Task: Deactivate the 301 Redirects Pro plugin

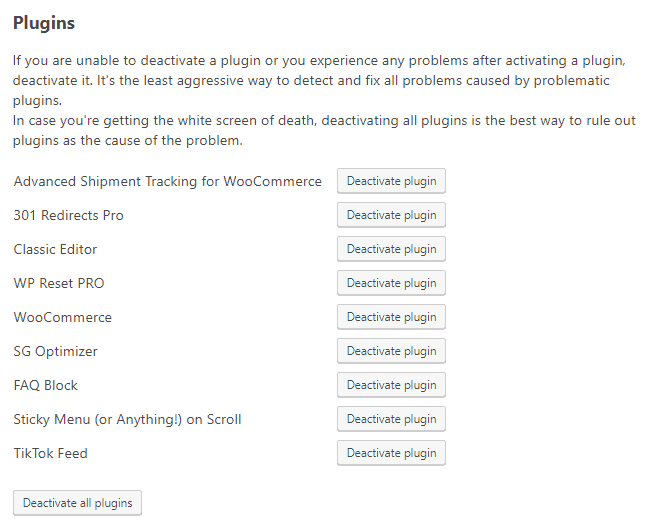Action: click(x=391, y=215)
